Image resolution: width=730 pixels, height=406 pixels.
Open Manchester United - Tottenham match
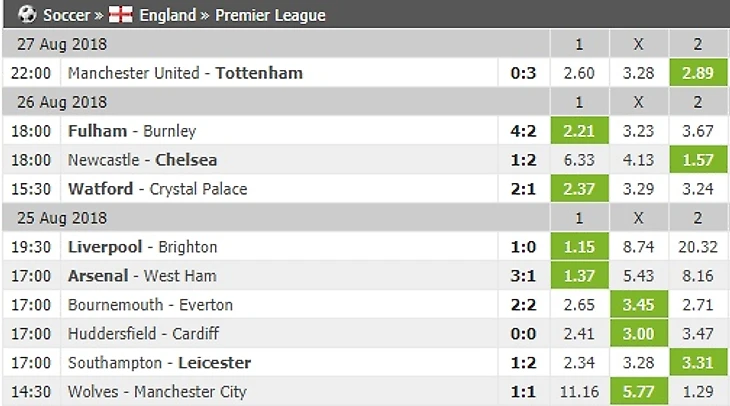point(185,73)
